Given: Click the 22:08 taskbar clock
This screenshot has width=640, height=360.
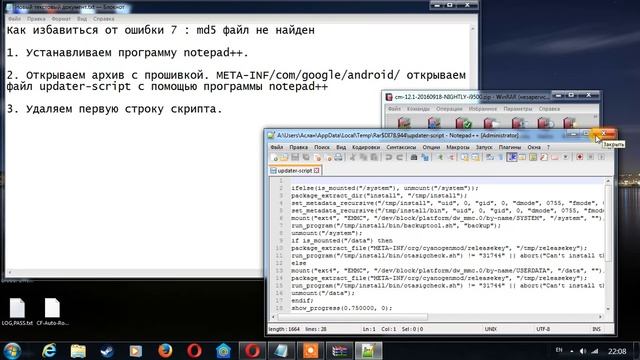Looking at the screenshot, I should [617, 351].
